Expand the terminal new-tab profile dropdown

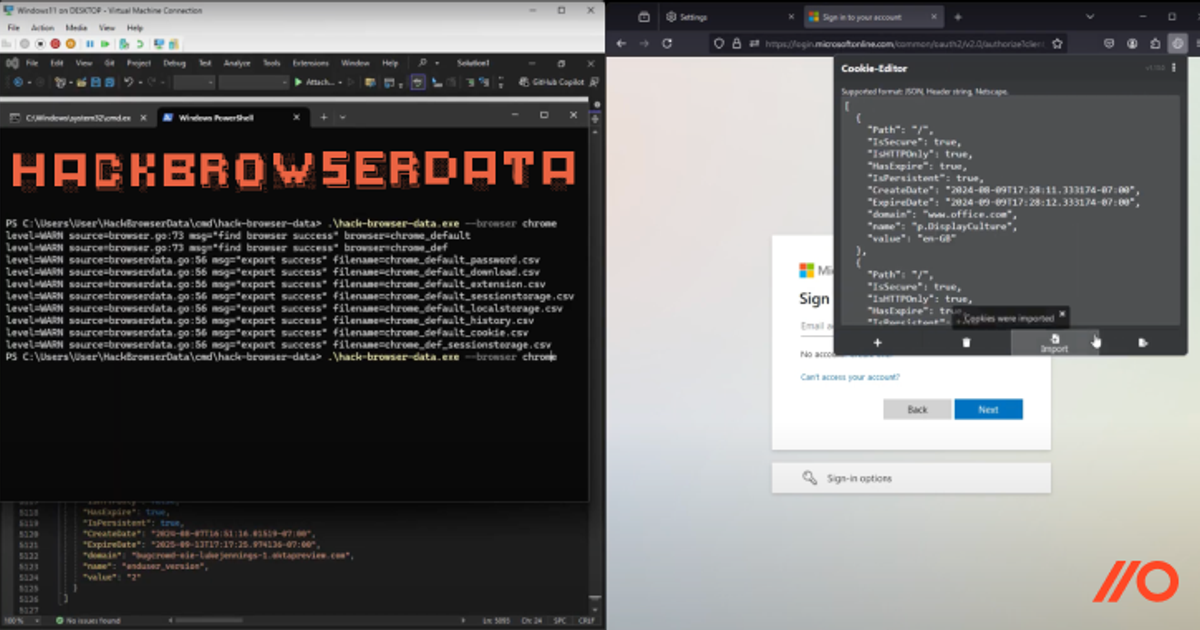pyautogui.click(x=342, y=117)
